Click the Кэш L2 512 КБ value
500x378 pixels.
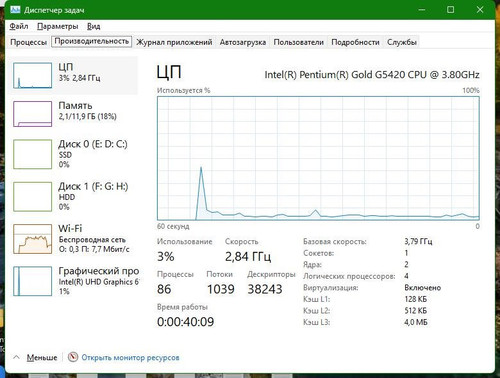416,311
